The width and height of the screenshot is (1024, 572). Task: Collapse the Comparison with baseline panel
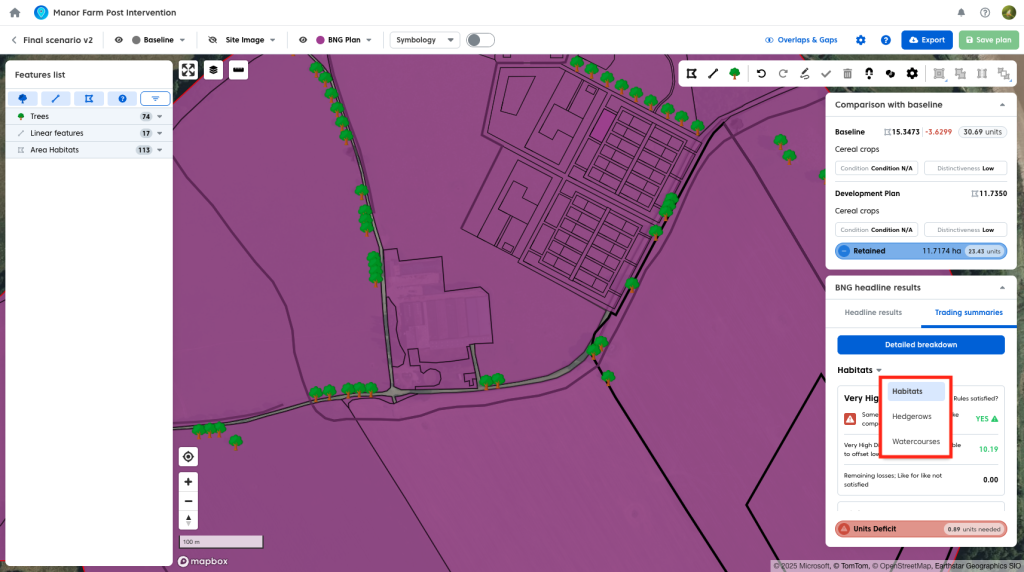(1002, 104)
